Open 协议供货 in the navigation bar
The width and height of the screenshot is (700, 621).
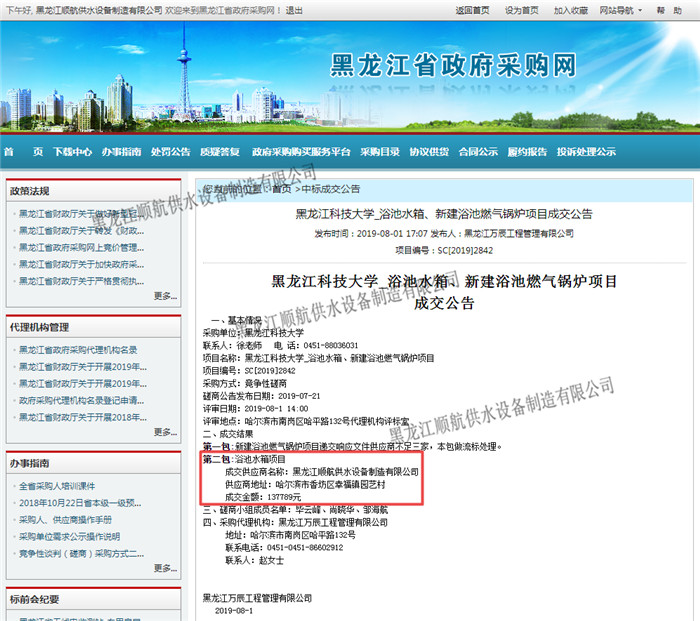pyautogui.click(x=429, y=152)
